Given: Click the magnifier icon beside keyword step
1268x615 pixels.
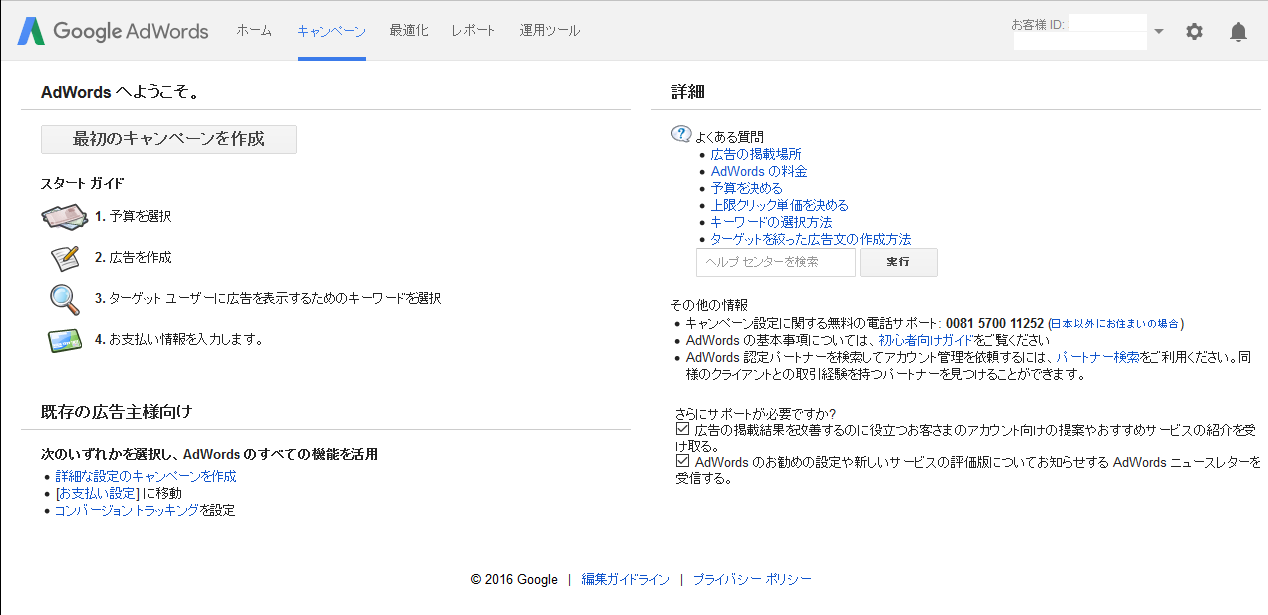Looking at the screenshot, I should point(65,299).
